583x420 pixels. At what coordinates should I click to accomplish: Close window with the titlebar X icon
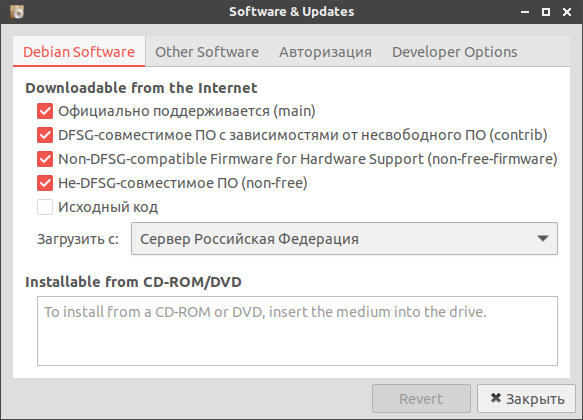(x=567, y=12)
